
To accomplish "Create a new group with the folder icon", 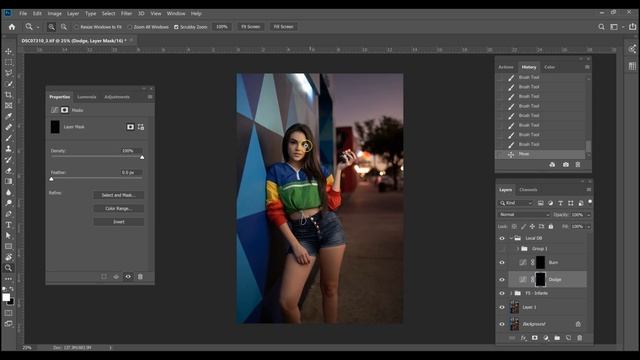I will (x=557, y=338).
